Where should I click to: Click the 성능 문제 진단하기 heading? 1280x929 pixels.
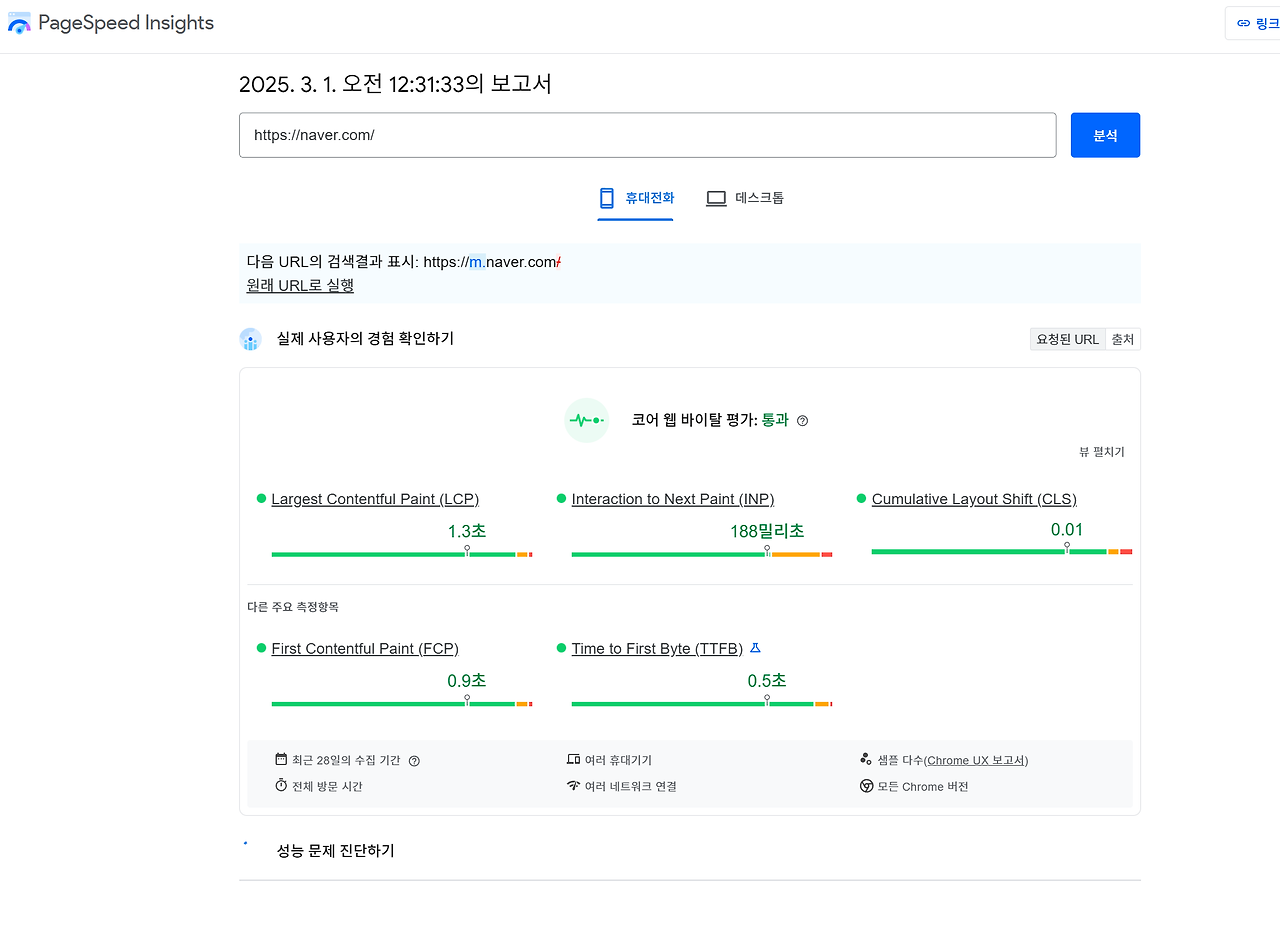click(336, 851)
